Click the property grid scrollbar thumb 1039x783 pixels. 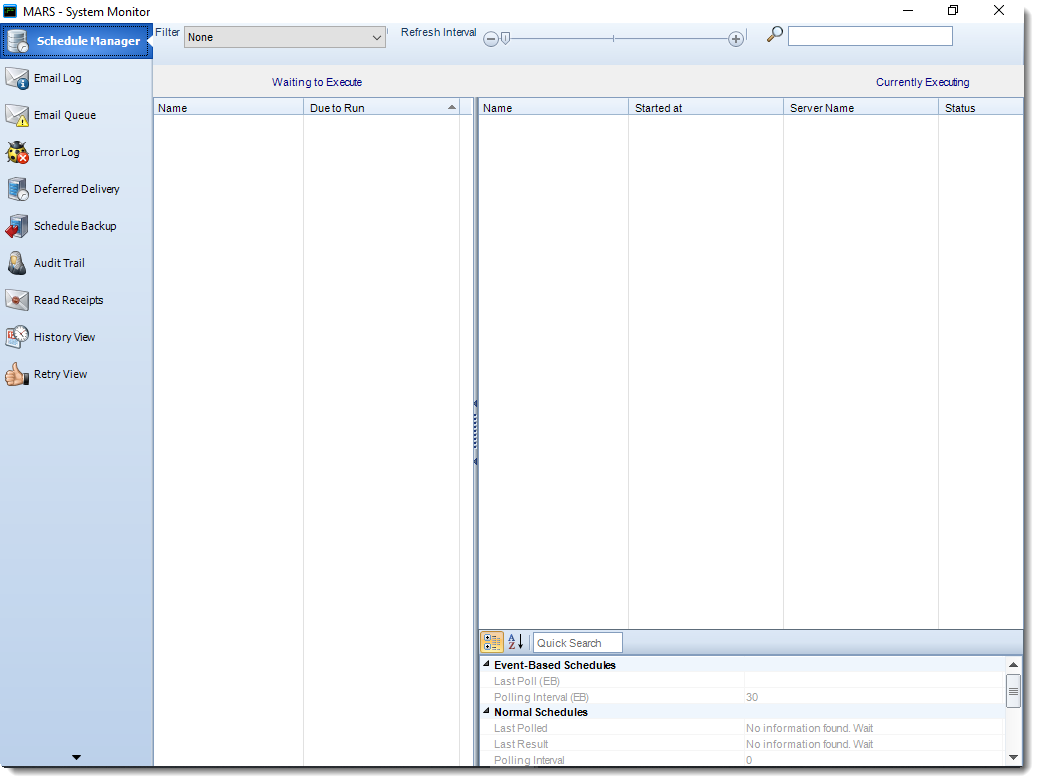[1013, 691]
